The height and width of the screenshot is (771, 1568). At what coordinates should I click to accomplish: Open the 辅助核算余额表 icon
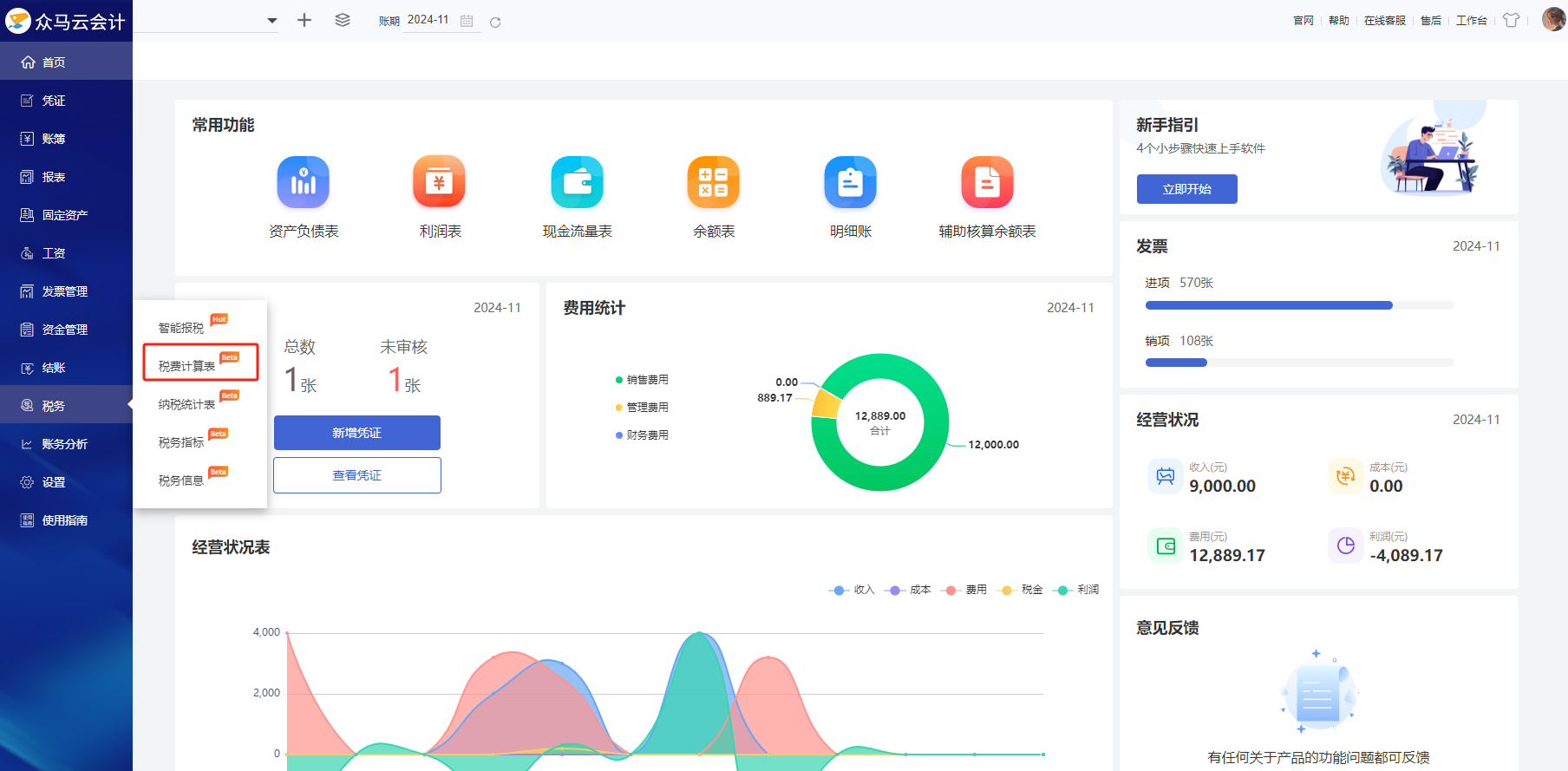[987, 182]
